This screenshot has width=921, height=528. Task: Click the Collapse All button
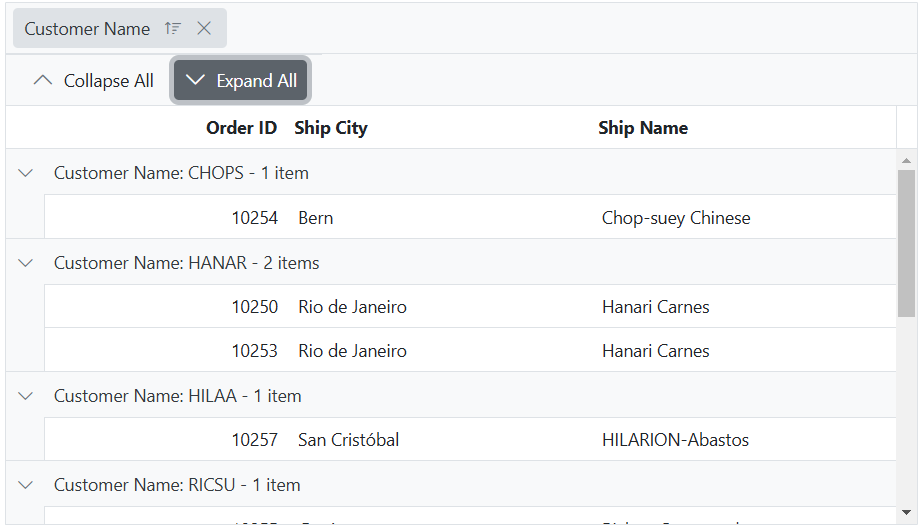(x=93, y=81)
